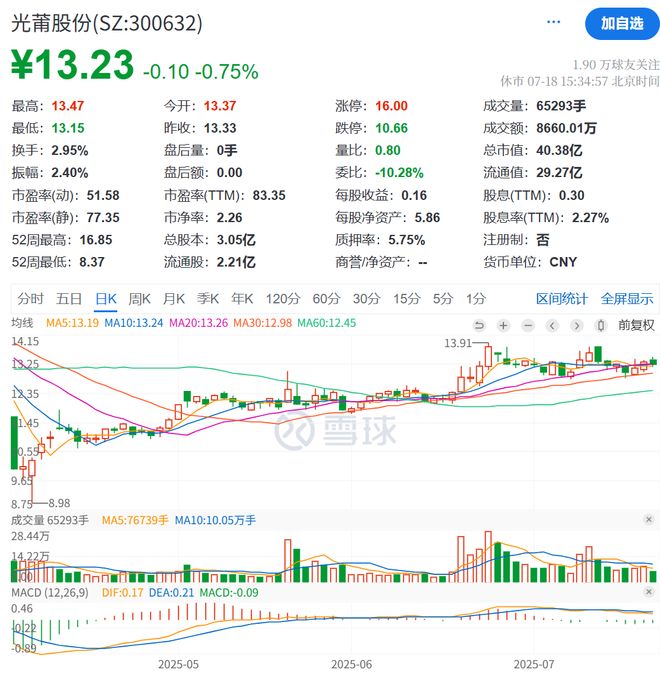Click the 13.91 high marker on chart
The image size is (660, 681).
tap(458, 343)
